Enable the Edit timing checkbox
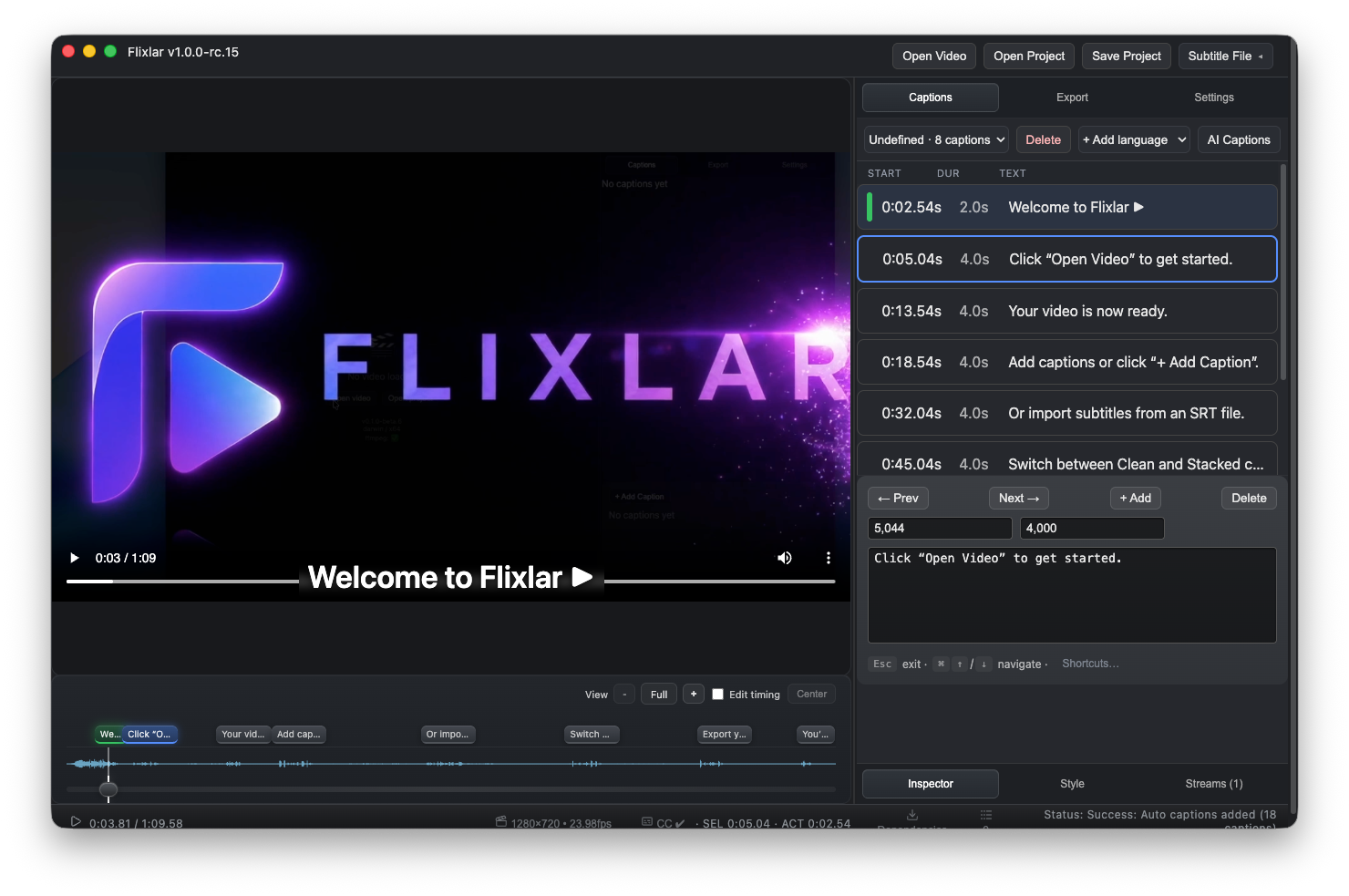The image size is (1349, 896). click(x=718, y=695)
